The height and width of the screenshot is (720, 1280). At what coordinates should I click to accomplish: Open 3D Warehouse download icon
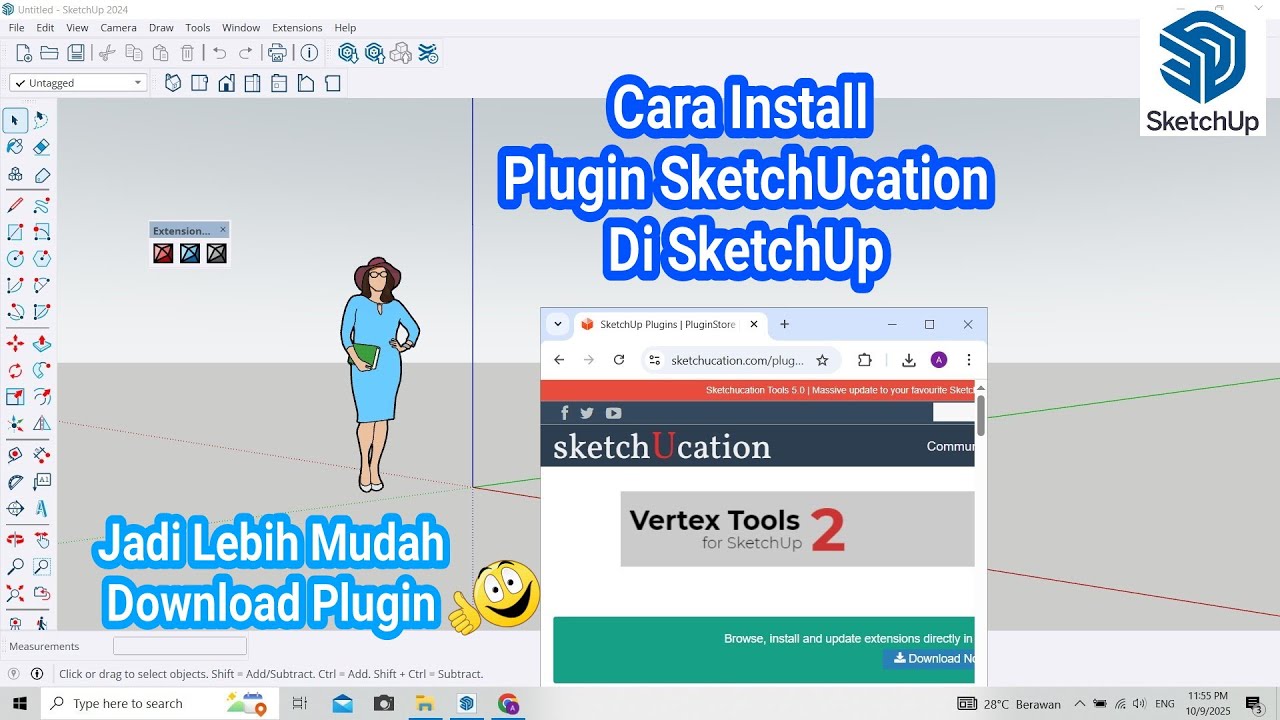(348, 53)
